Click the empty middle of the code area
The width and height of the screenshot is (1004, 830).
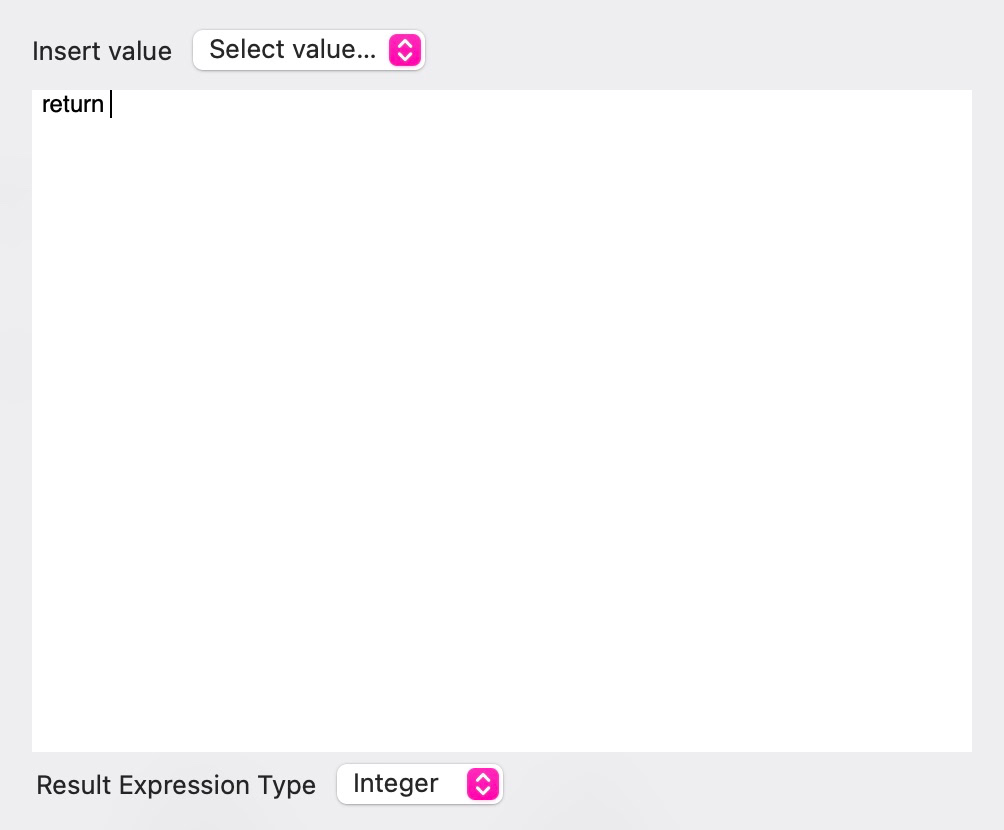(x=502, y=420)
